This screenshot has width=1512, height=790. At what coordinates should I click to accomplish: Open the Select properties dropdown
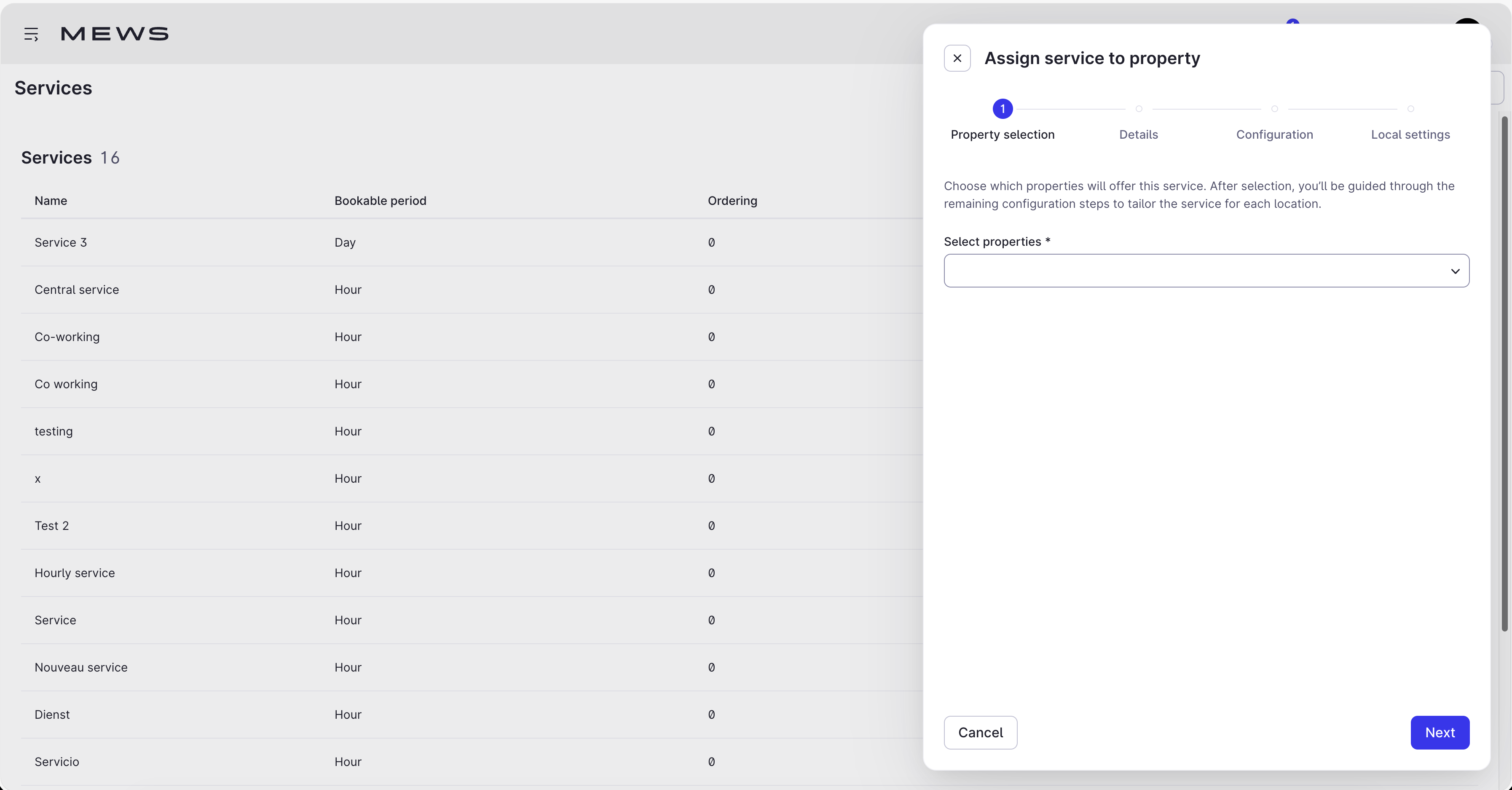point(1206,271)
